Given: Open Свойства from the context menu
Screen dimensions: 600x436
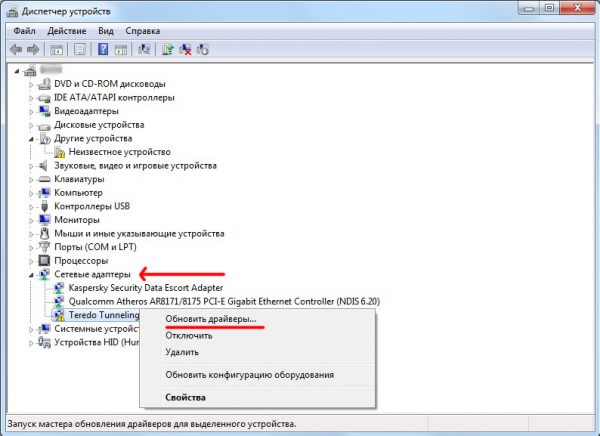Looking at the screenshot, I should [257, 397].
